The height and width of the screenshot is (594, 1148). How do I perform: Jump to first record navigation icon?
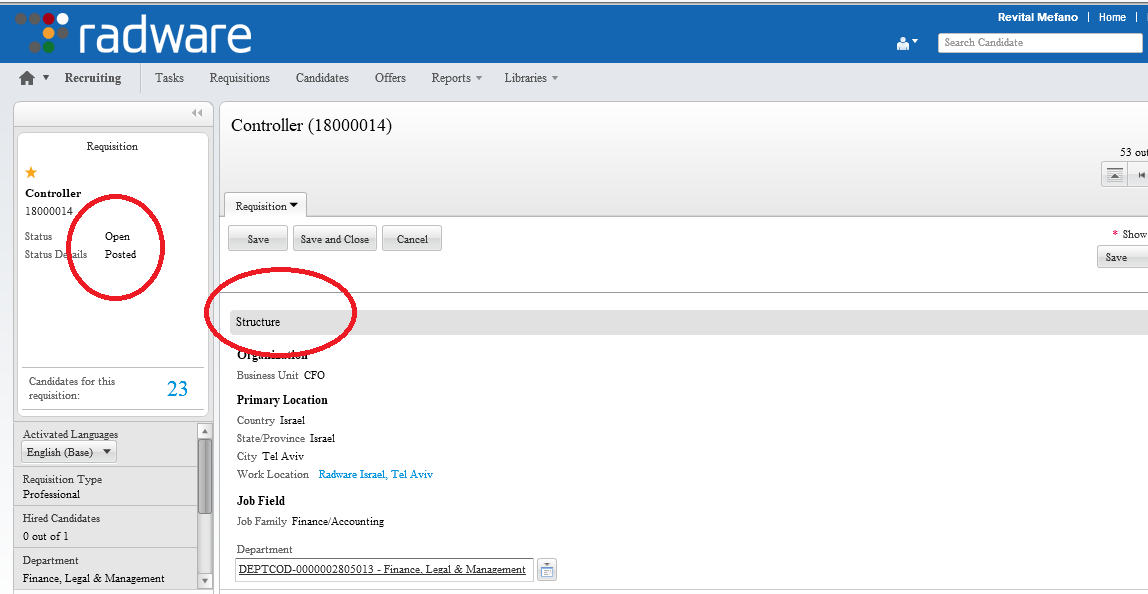point(1141,173)
